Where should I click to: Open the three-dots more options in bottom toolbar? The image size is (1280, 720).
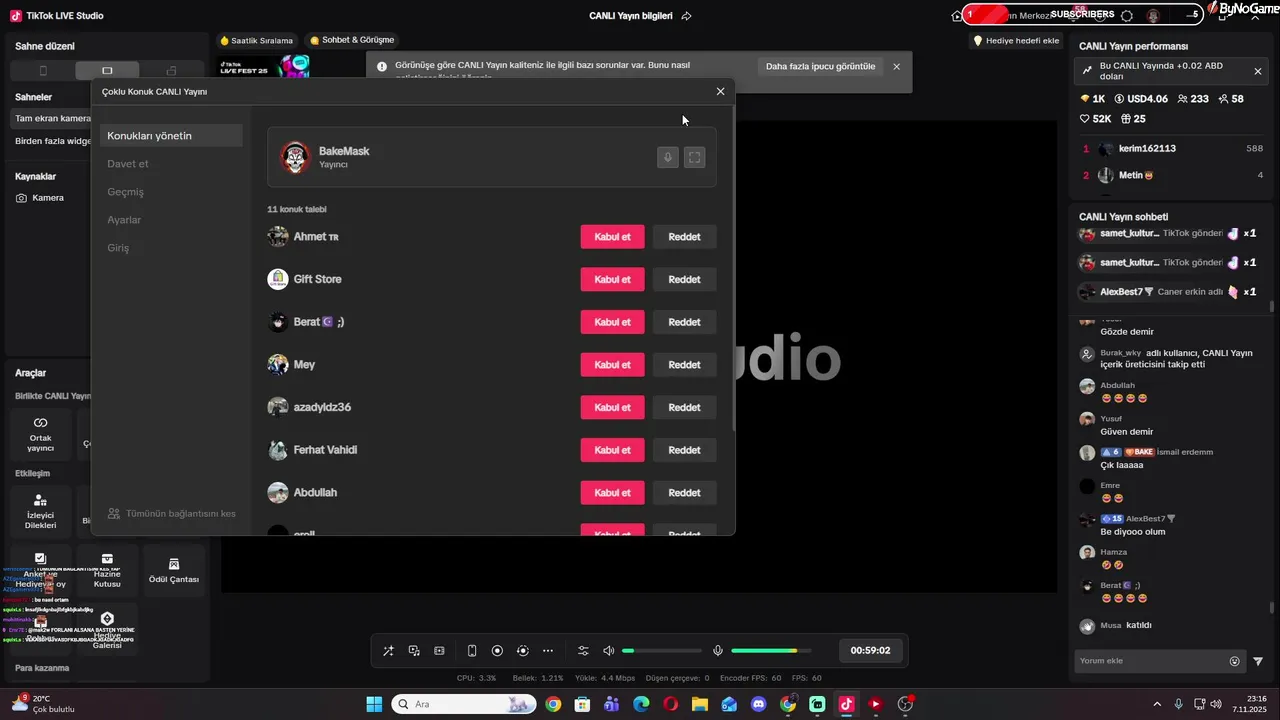(548, 651)
